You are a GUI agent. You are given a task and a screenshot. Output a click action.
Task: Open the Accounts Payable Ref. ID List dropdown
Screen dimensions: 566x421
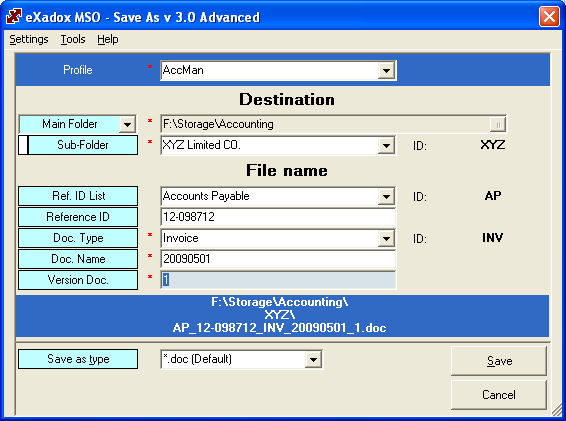pyautogui.click(x=386, y=196)
